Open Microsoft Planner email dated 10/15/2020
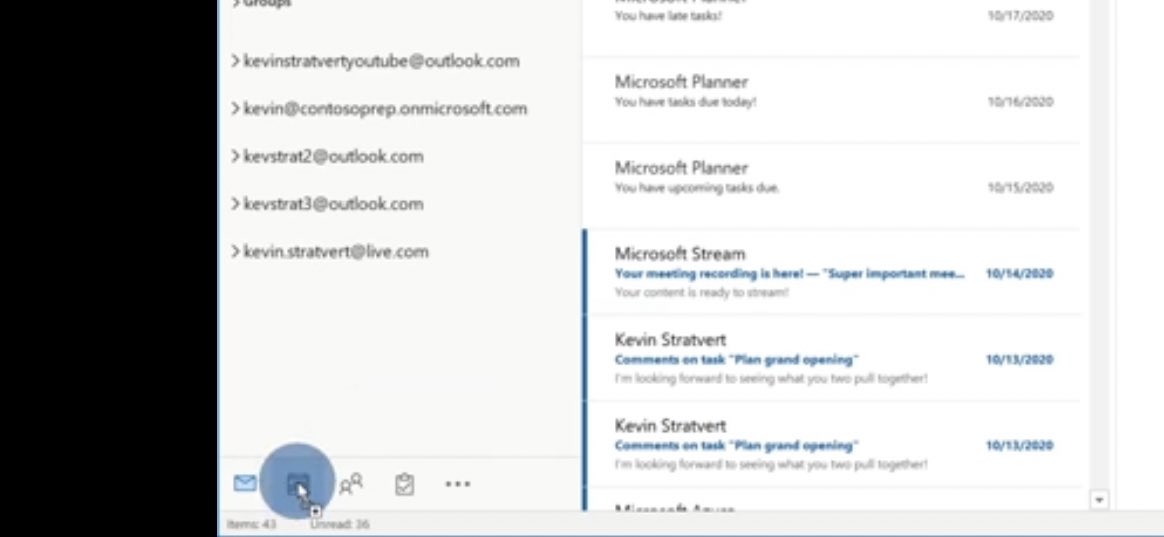1164x537 pixels. click(x=831, y=186)
